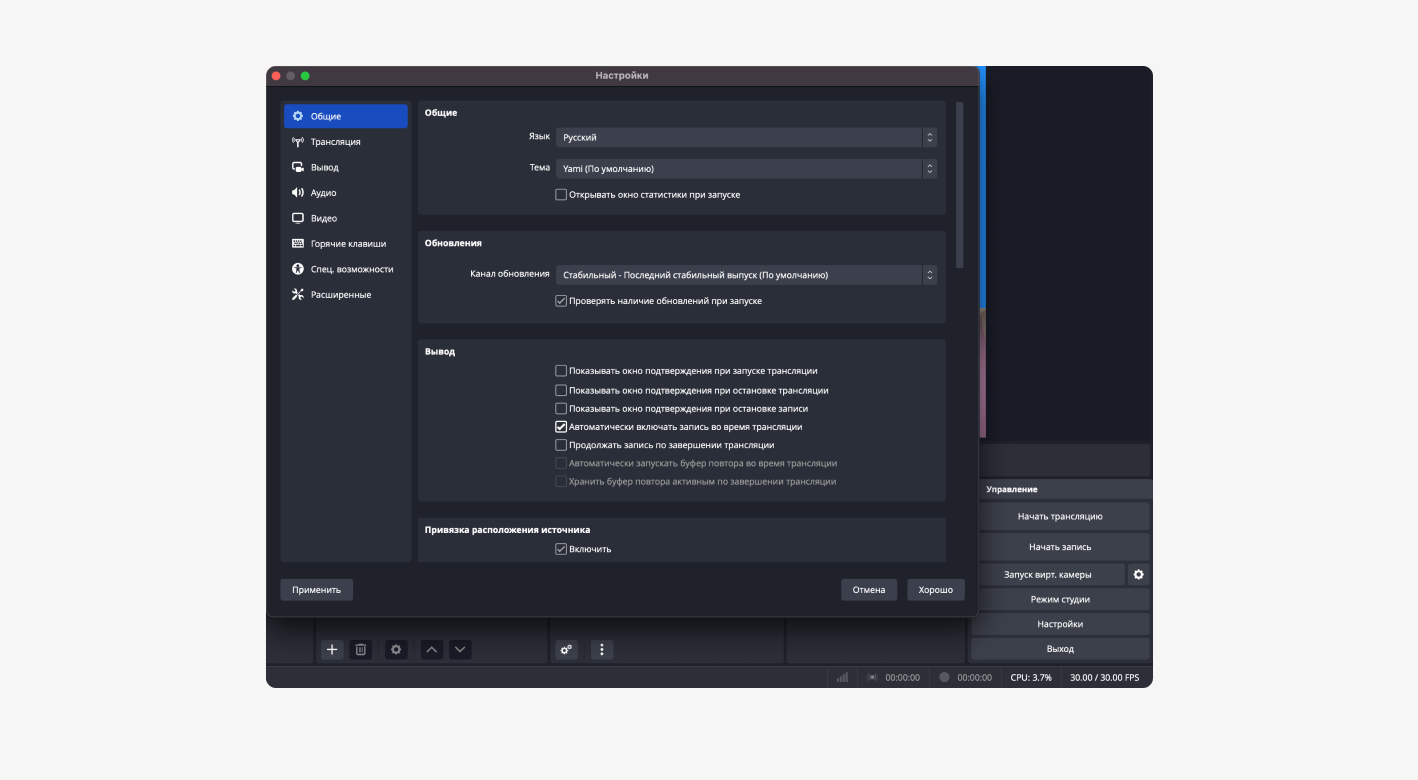Open the Язык dropdown

click(746, 137)
